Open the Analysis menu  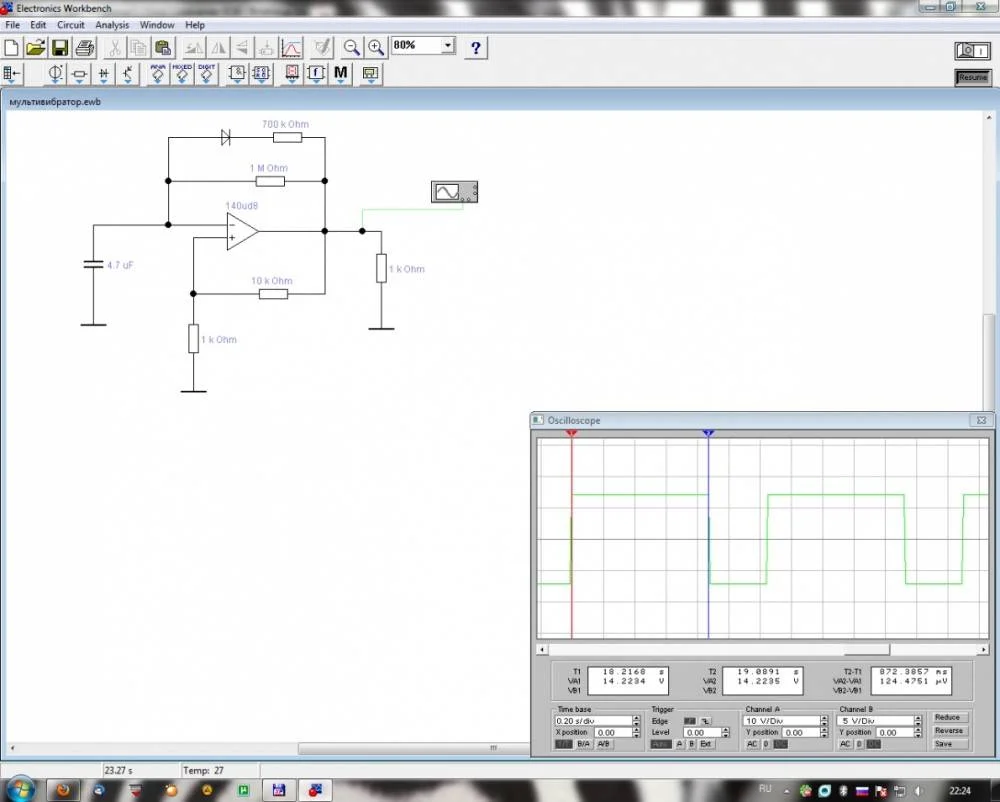[x=112, y=25]
